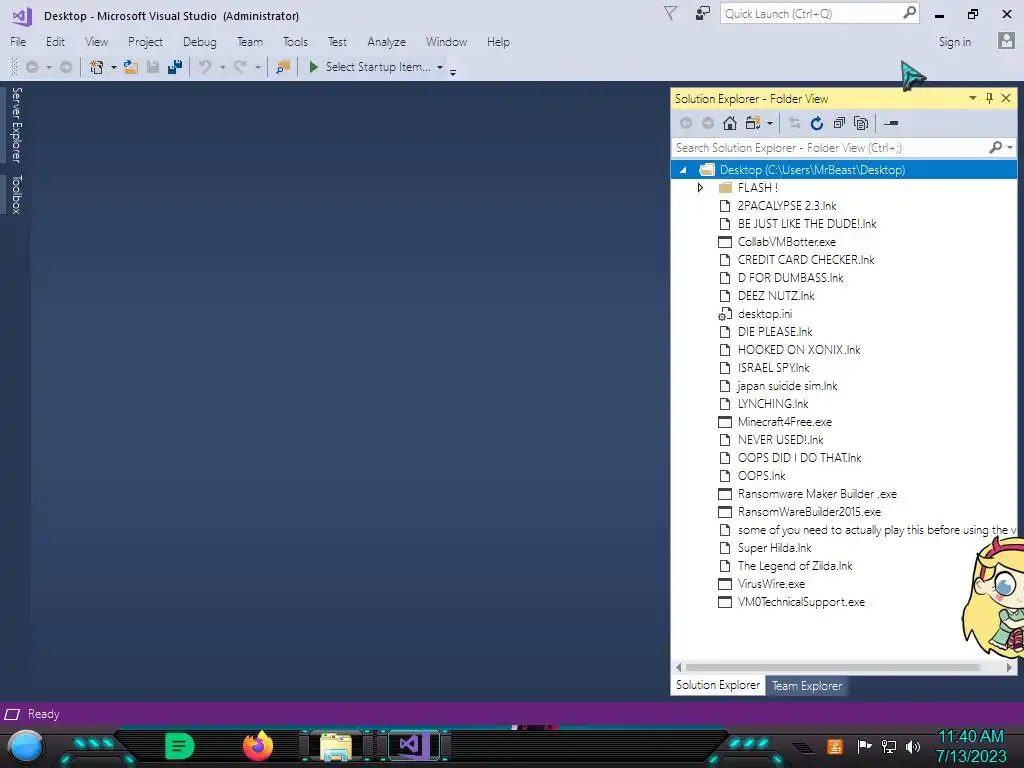Open the Project menu
This screenshot has width=1024, height=768.
[145, 42]
